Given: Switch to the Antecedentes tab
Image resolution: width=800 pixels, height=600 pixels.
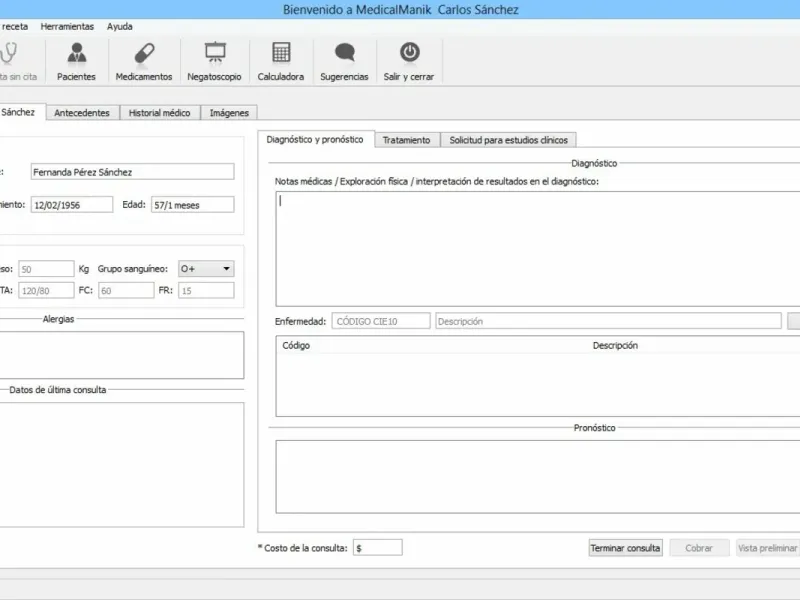Looking at the screenshot, I should coord(82,113).
